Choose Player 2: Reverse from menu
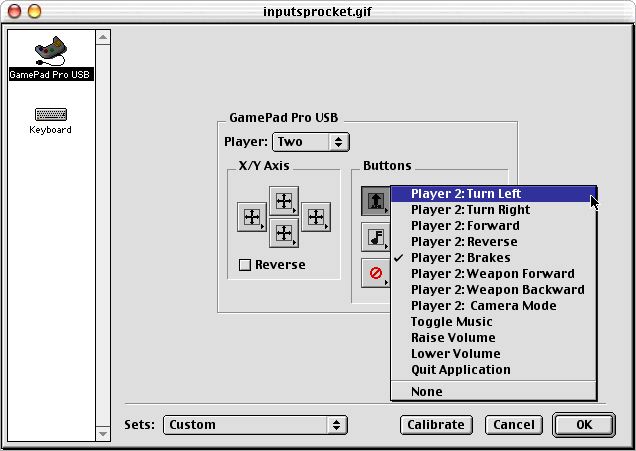 coord(493,242)
